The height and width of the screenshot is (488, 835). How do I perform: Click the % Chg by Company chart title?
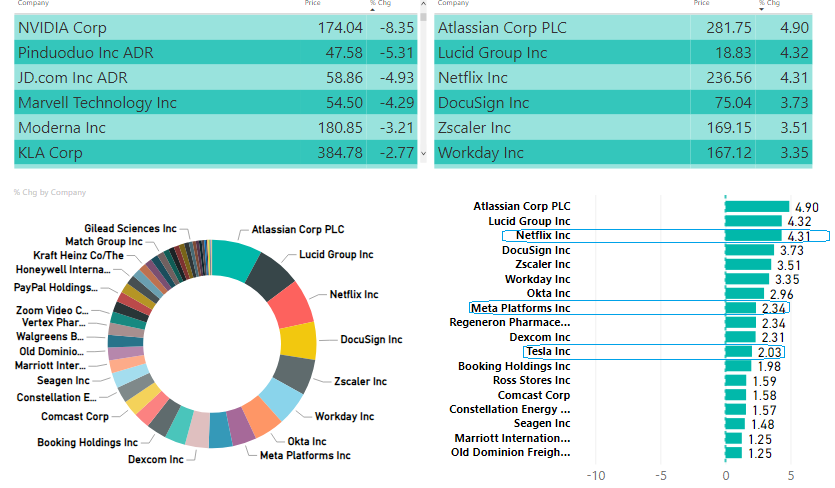(50, 192)
